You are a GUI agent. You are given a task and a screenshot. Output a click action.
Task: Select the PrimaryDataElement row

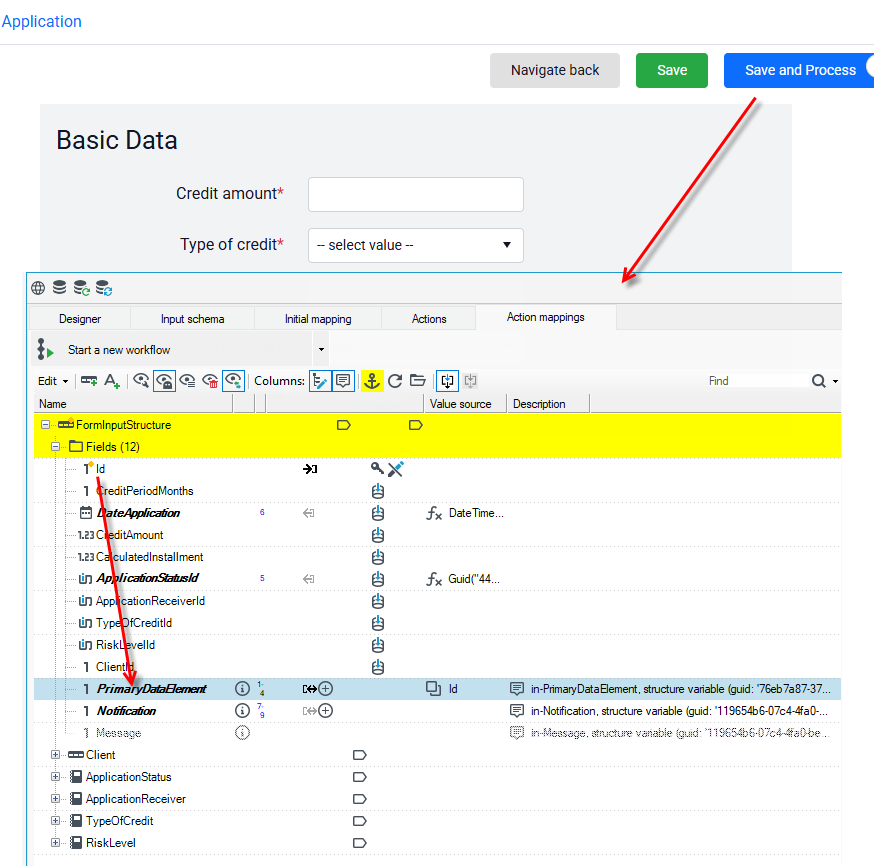pos(437,689)
